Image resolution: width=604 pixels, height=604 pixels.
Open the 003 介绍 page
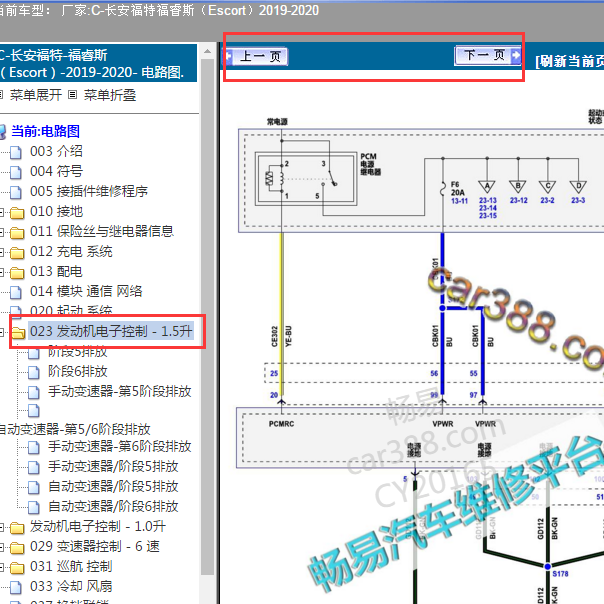pos(56,151)
